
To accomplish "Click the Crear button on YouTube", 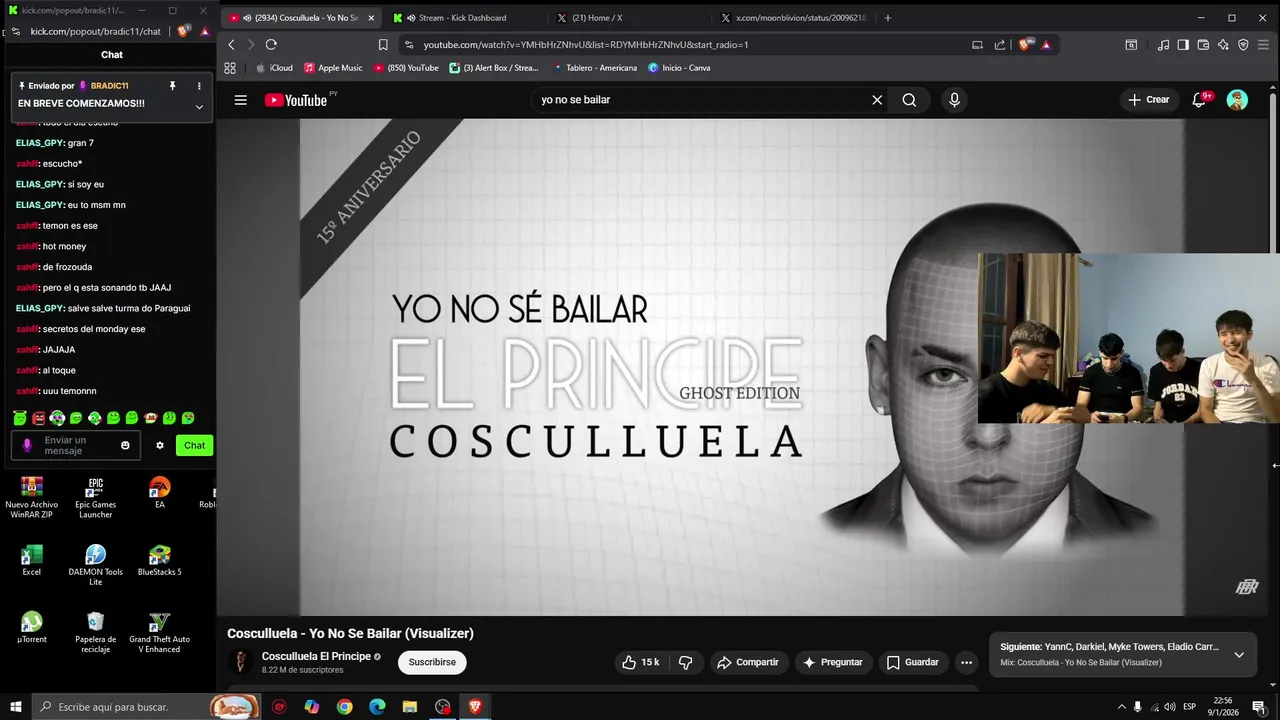I will 1148,100.
